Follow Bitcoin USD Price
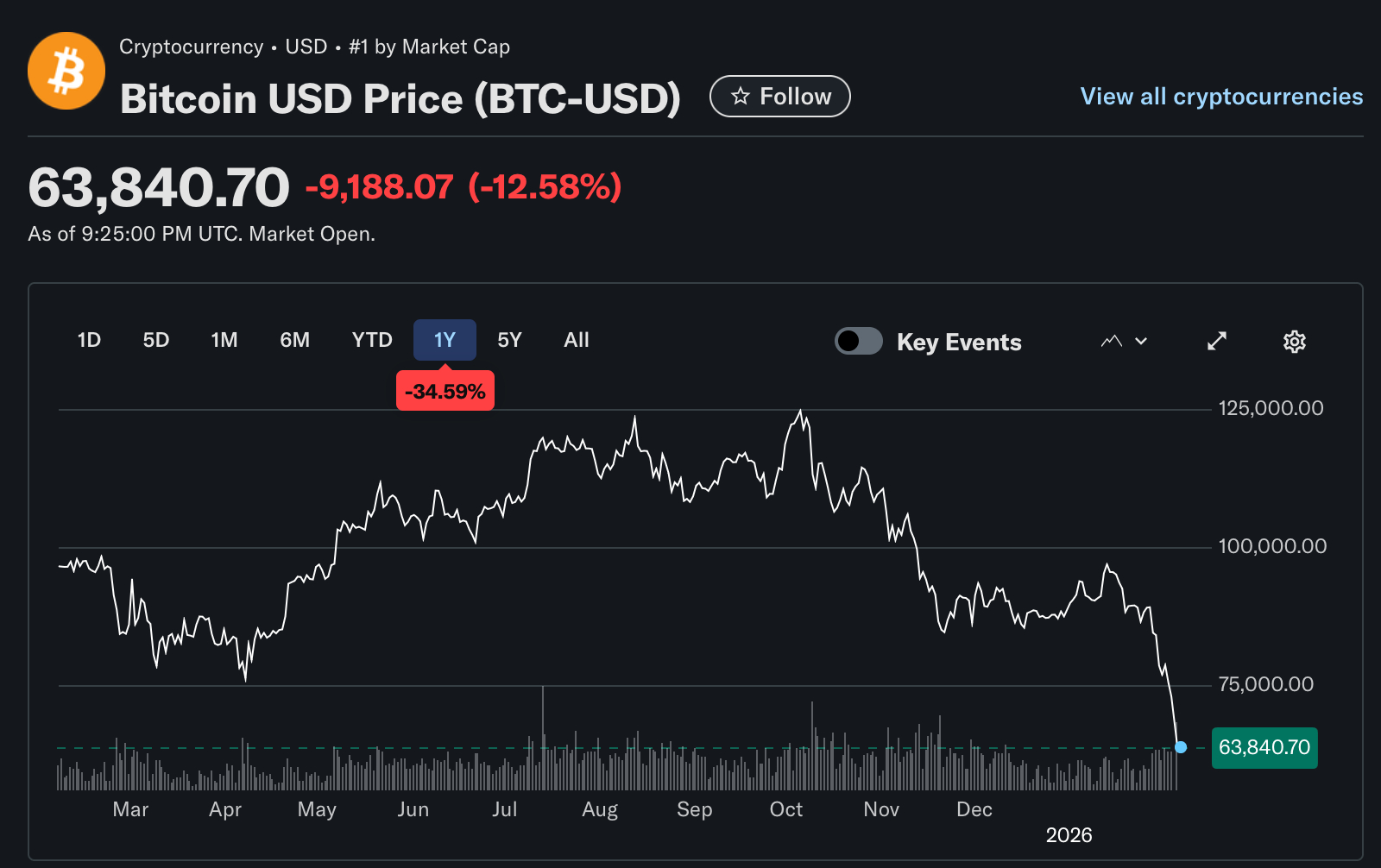 [779, 97]
